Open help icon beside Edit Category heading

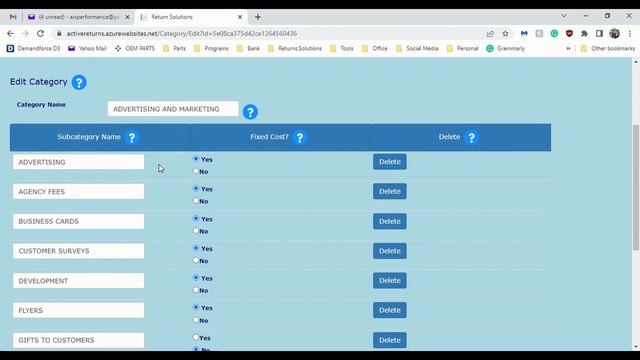79,82
